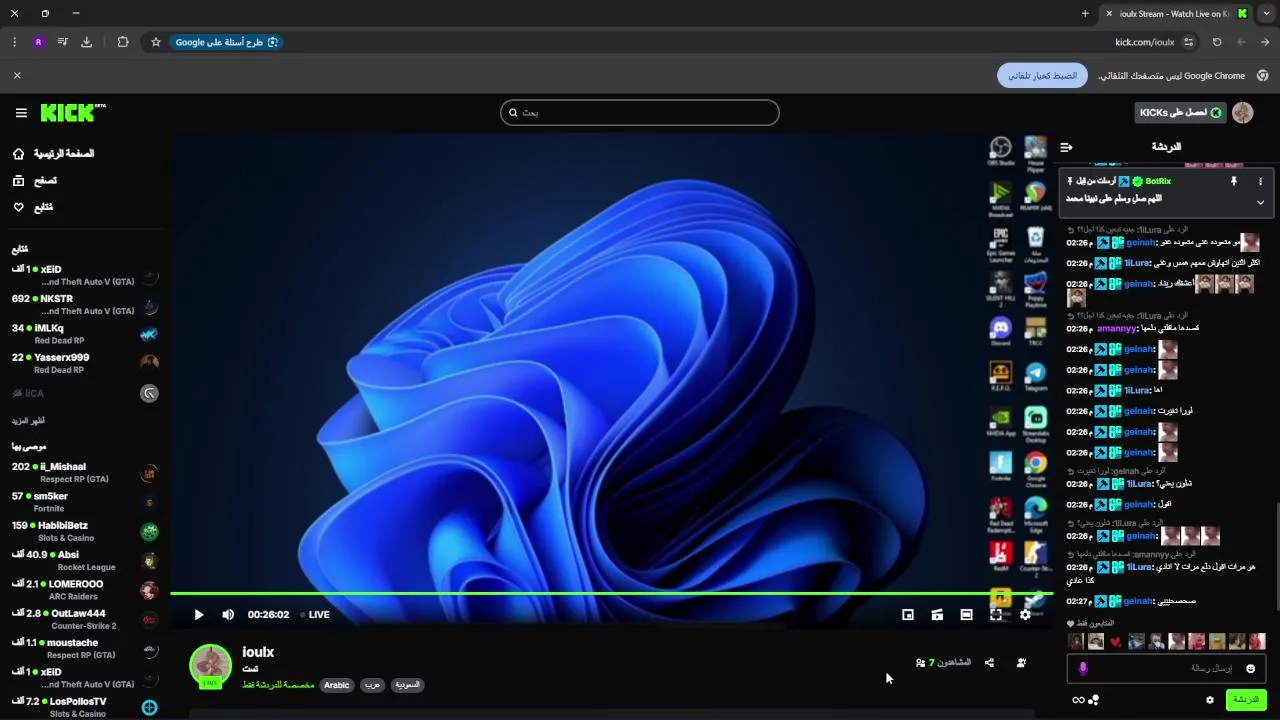Viewport: 1280px width, 720px height.
Task: Click the green stream progress bar
Action: [611, 594]
